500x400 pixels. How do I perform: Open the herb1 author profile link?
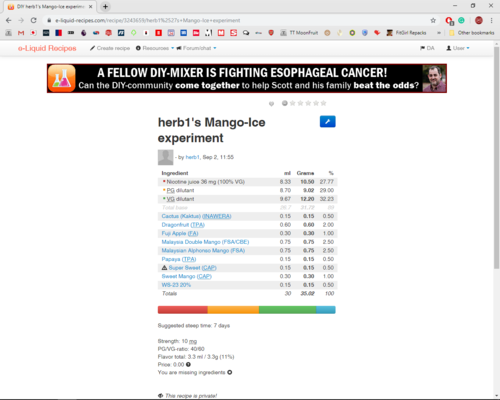(192, 157)
